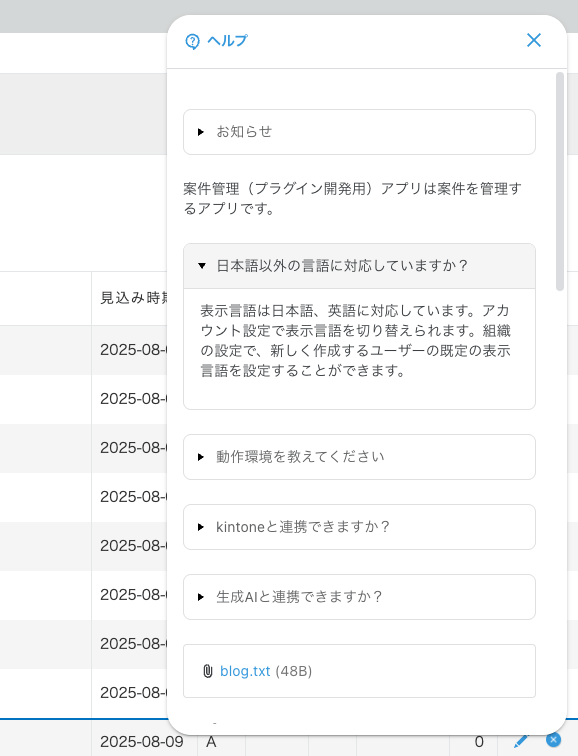Click the cell containing A in bottom row

click(x=221, y=742)
